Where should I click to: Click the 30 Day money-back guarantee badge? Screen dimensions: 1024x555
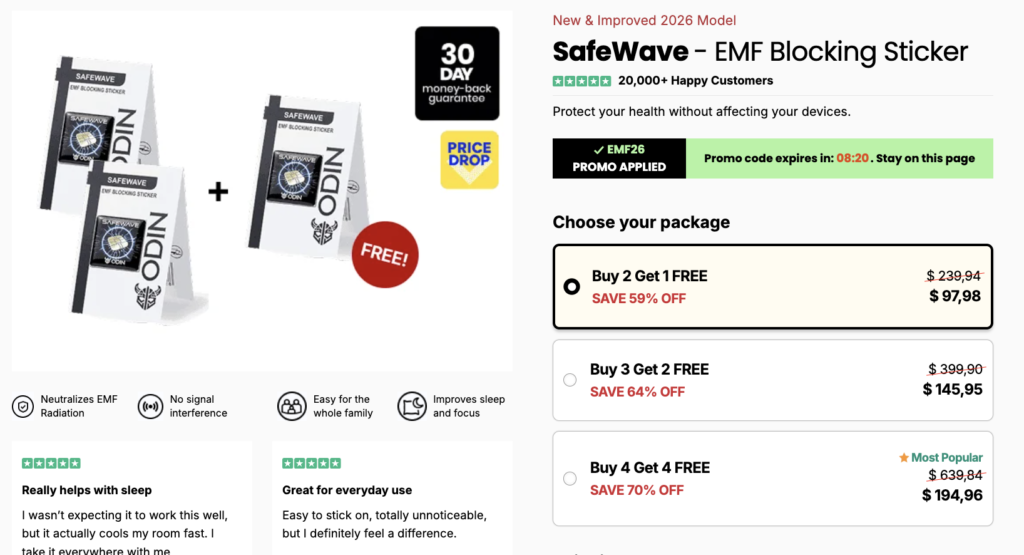coord(457,73)
